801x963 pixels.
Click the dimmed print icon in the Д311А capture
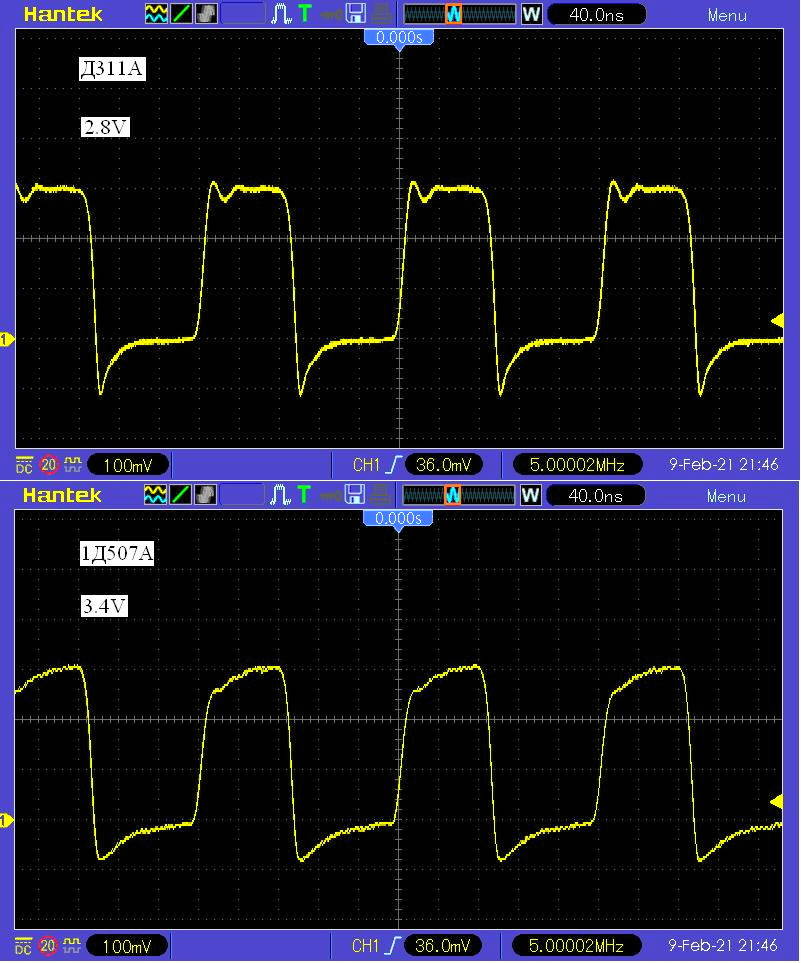[381, 14]
